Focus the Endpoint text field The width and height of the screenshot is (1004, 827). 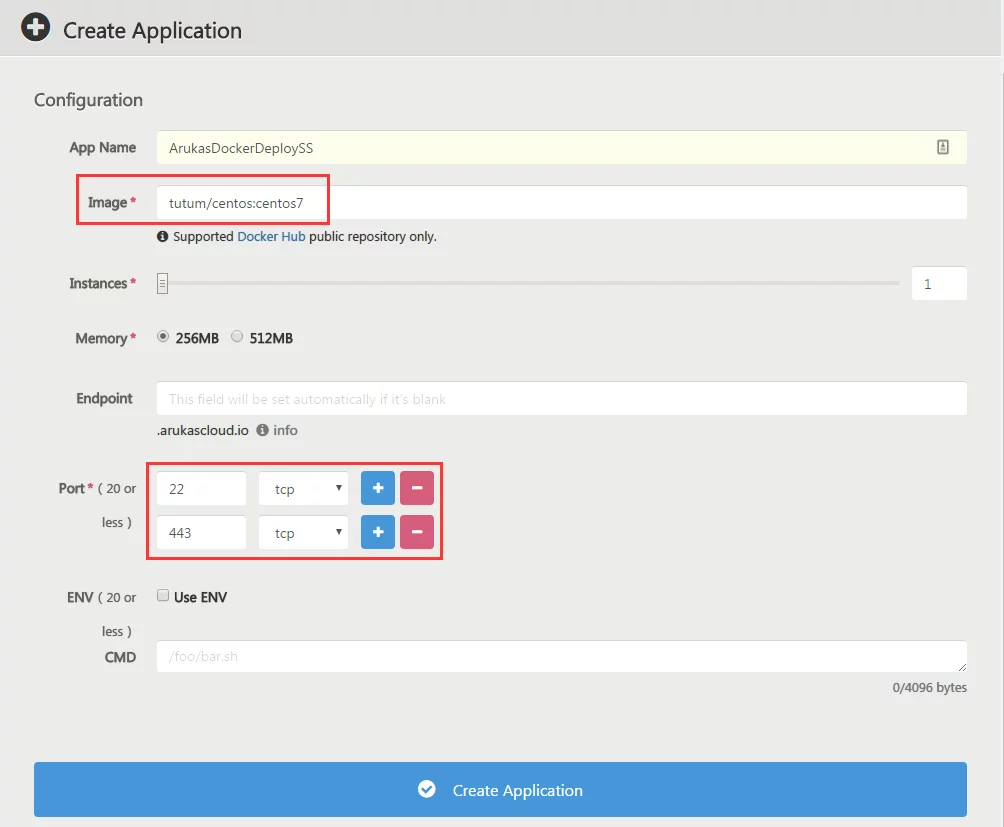tap(560, 398)
